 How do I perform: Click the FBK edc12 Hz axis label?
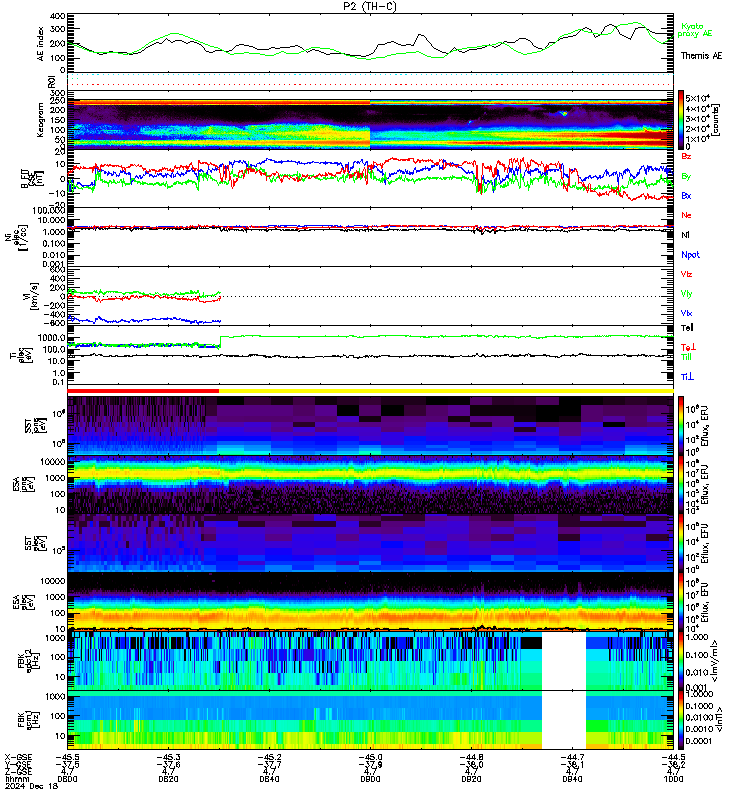[x=31, y=661]
